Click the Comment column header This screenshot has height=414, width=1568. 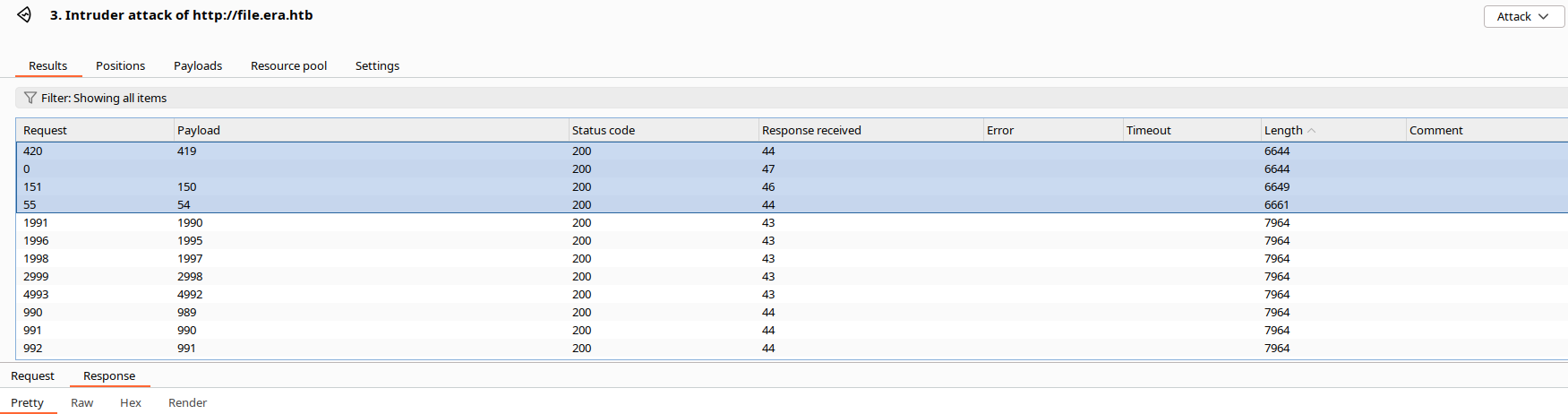click(1435, 130)
